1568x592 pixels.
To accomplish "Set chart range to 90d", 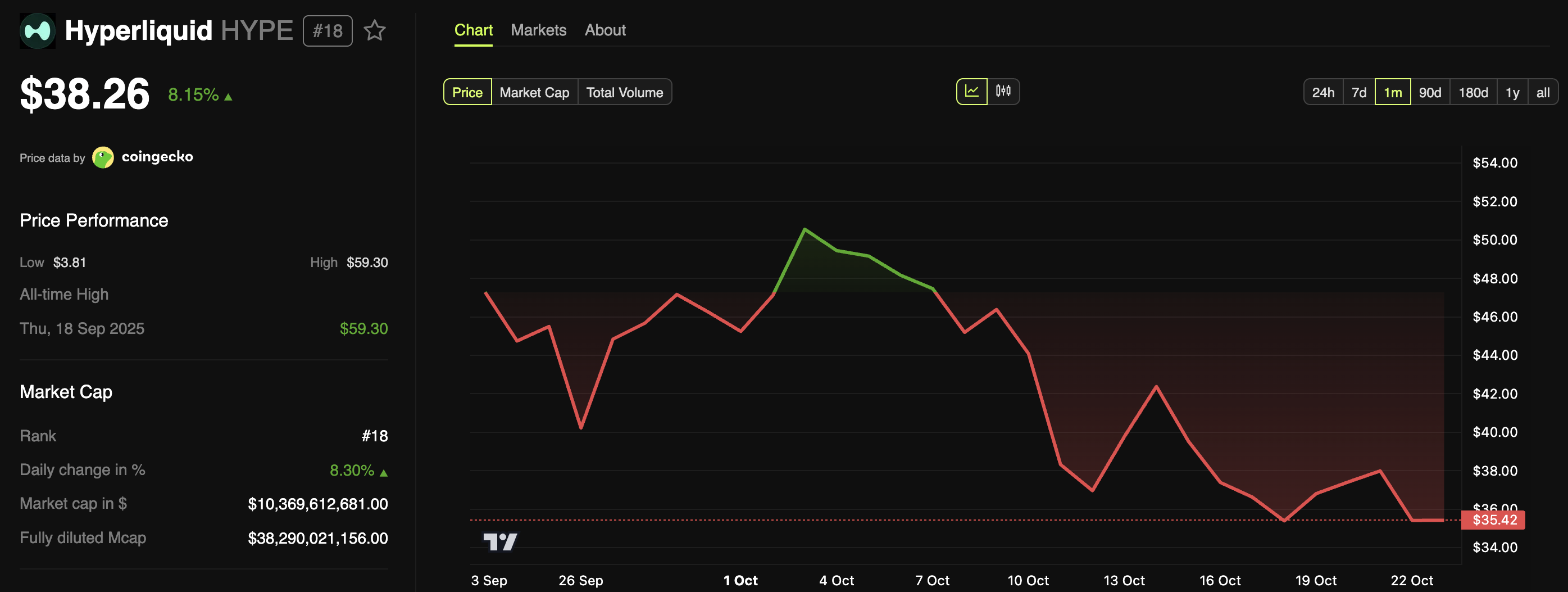I will [x=1430, y=92].
